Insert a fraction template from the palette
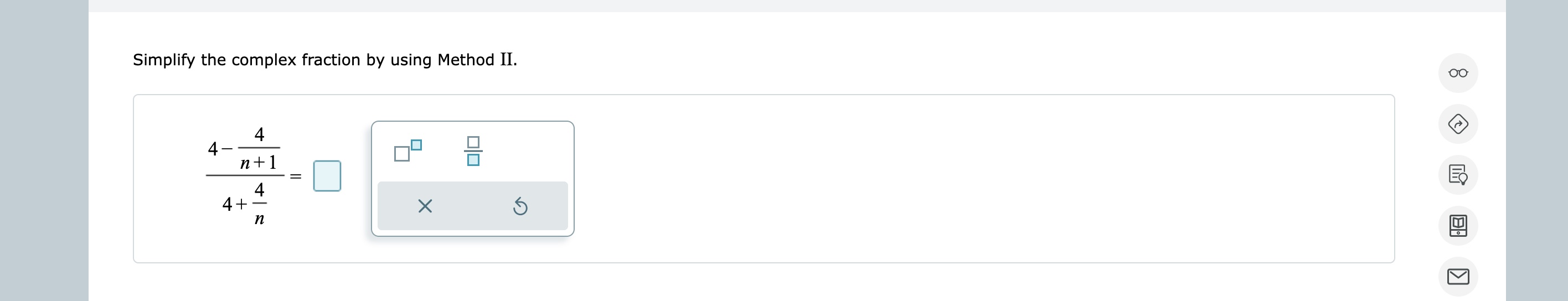The width and height of the screenshot is (1568, 301). tap(473, 151)
